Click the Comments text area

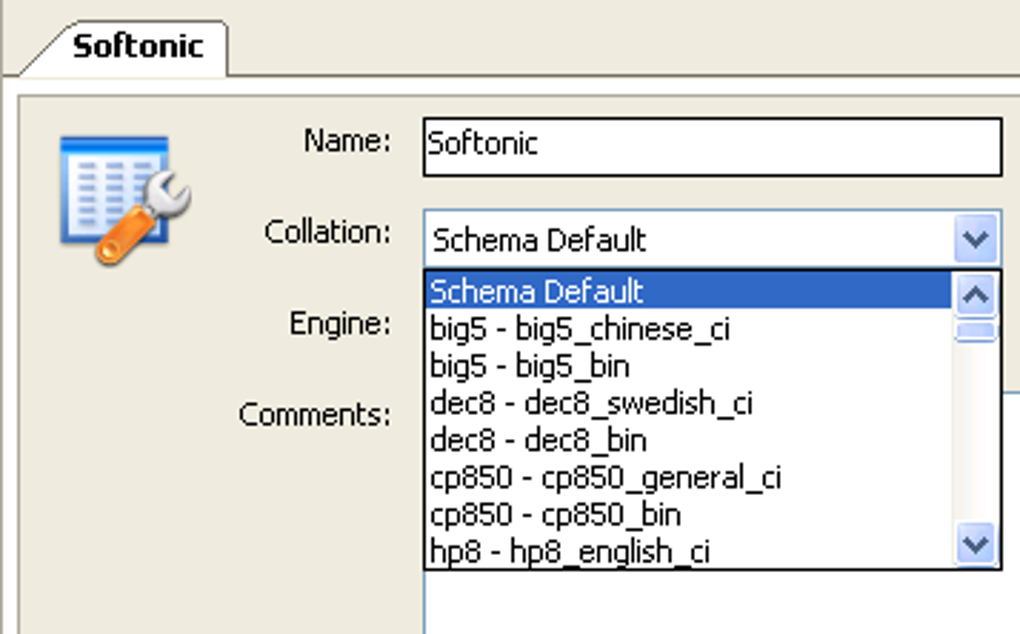722,601
